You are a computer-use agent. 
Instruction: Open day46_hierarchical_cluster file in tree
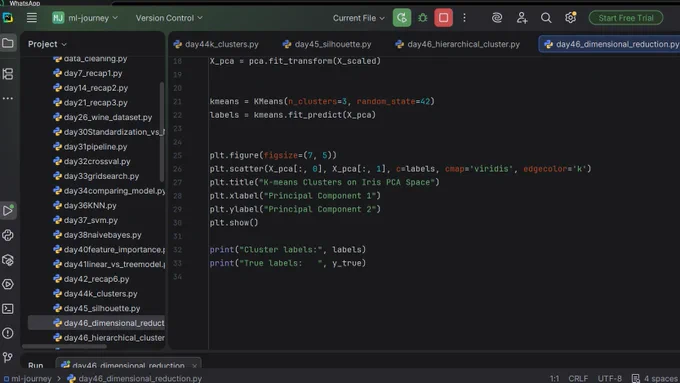[109, 337]
